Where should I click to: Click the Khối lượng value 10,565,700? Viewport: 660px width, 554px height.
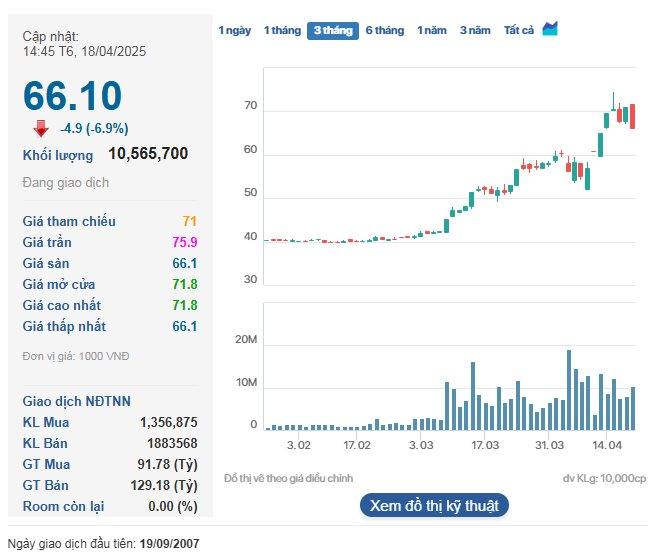click(148, 154)
